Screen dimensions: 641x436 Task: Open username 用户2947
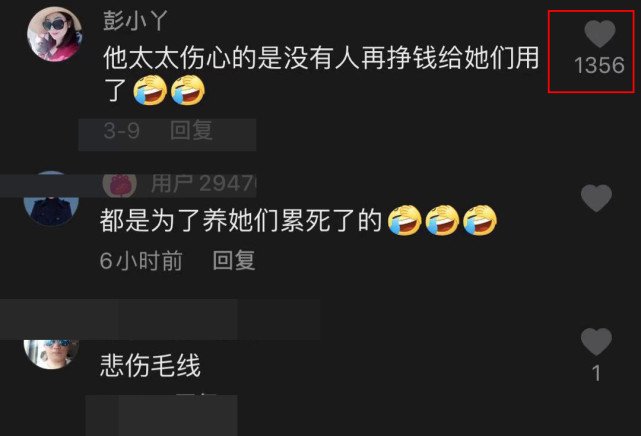(x=203, y=183)
